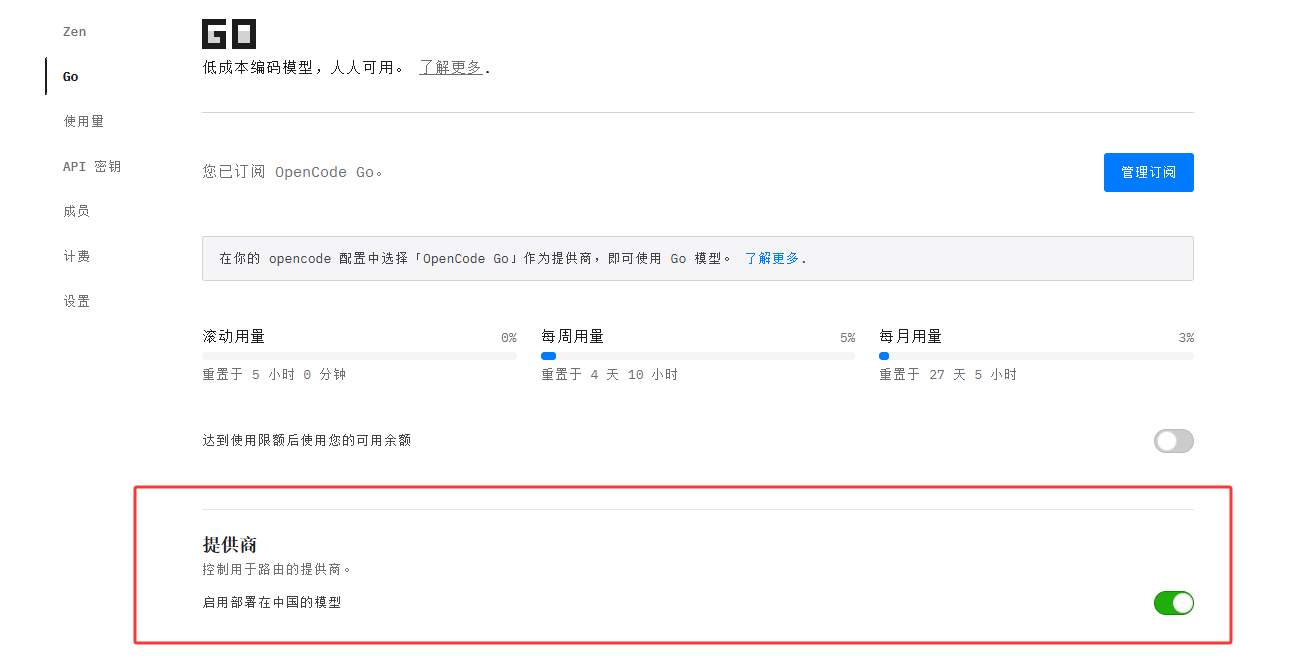The height and width of the screenshot is (668, 1298).
Task: Enable 达到使用限额后使用您的可用余额 toggle
Action: [1173, 441]
